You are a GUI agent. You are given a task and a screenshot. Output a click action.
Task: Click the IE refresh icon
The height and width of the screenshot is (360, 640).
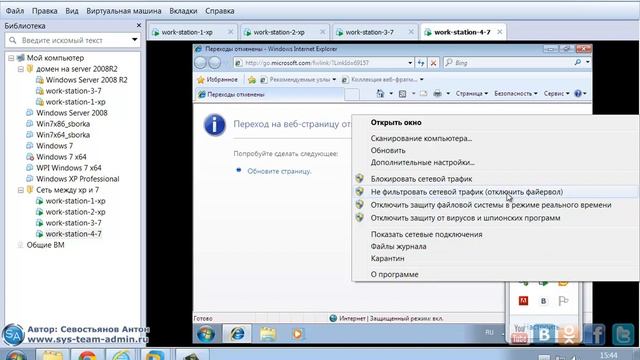[x=422, y=63]
